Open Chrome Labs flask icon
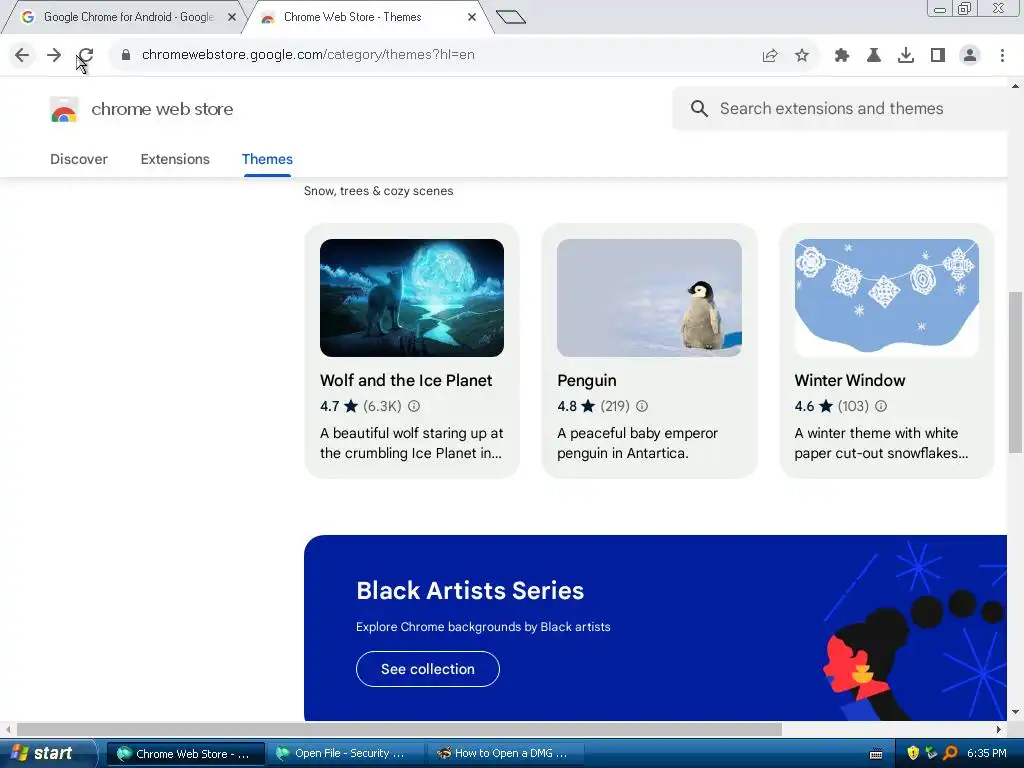The height and width of the screenshot is (768, 1024). tap(874, 56)
